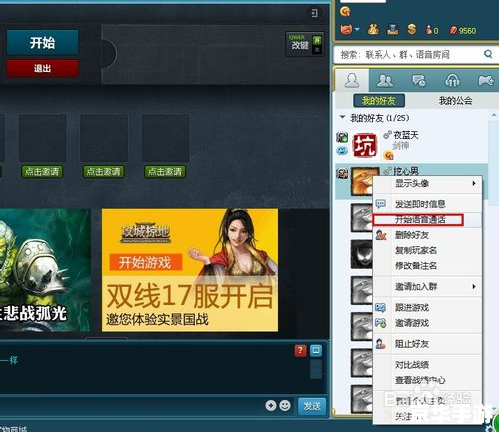Click the medal count icon showing 0

pyautogui.click(x=431, y=30)
